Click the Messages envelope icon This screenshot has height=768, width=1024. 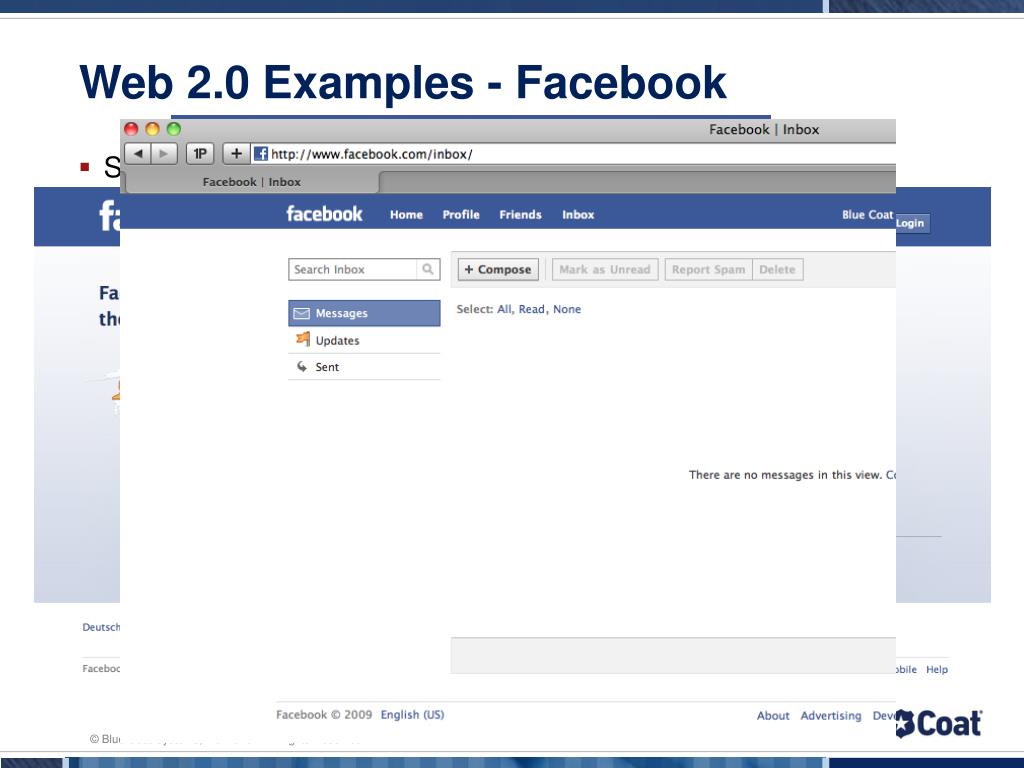click(x=301, y=313)
